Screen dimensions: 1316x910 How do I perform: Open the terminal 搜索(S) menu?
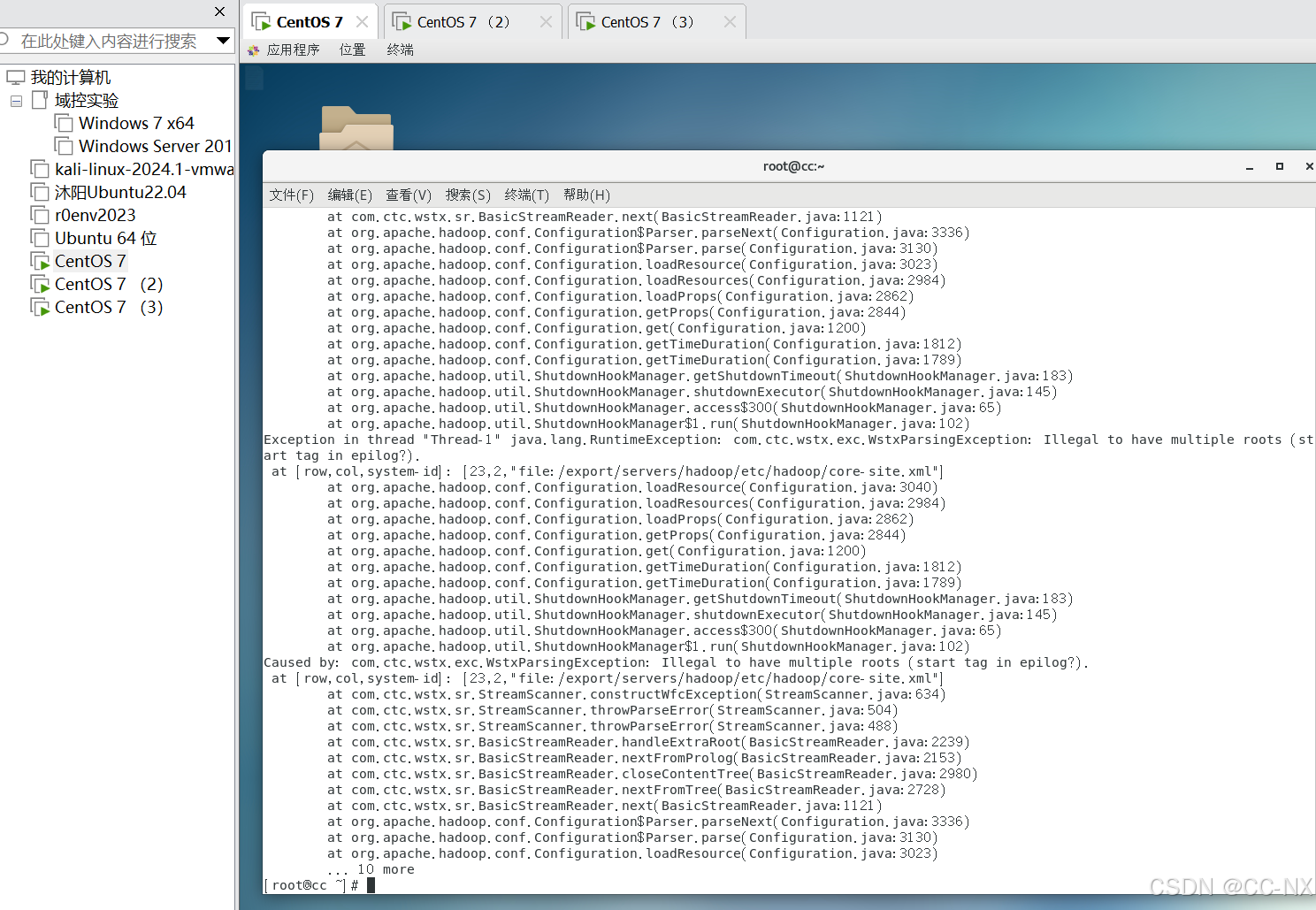click(468, 195)
